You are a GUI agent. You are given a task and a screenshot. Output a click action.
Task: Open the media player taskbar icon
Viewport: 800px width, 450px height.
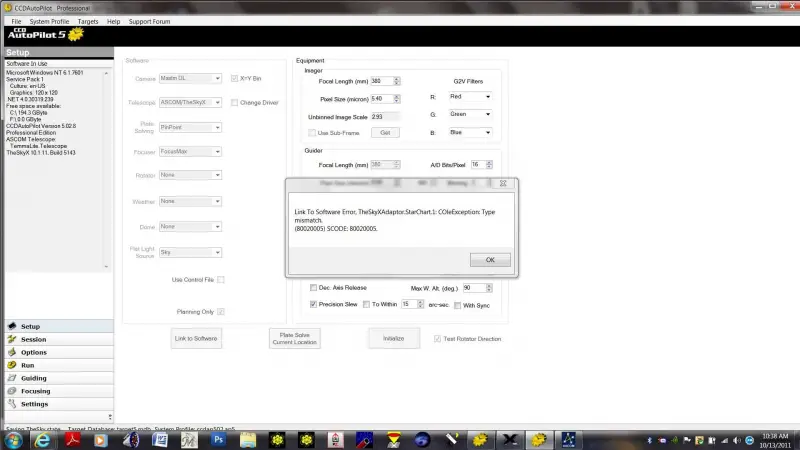[x=101, y=440]
